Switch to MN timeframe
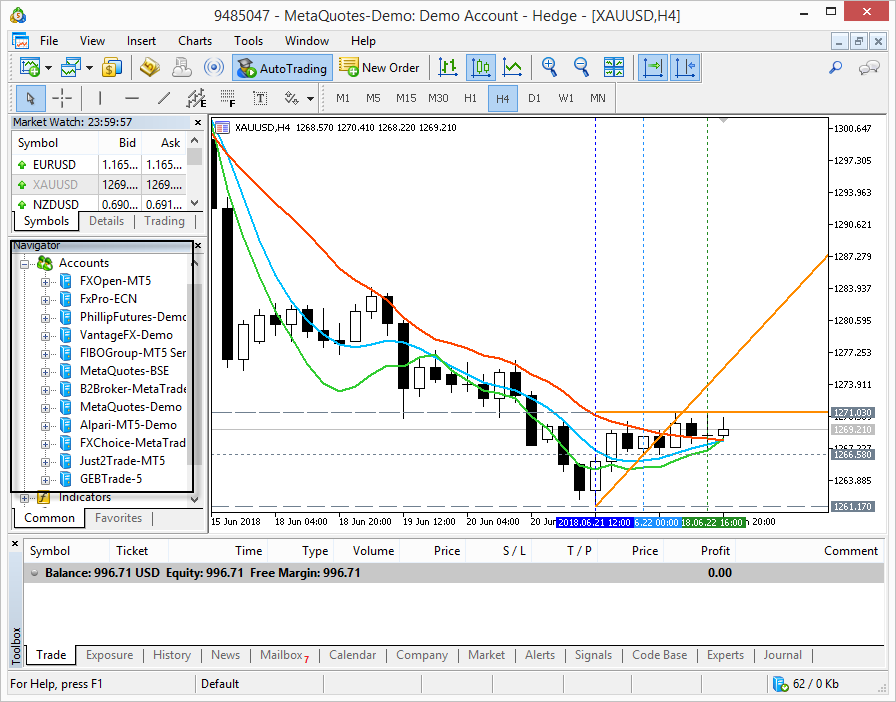 click(x=598, y=98)
